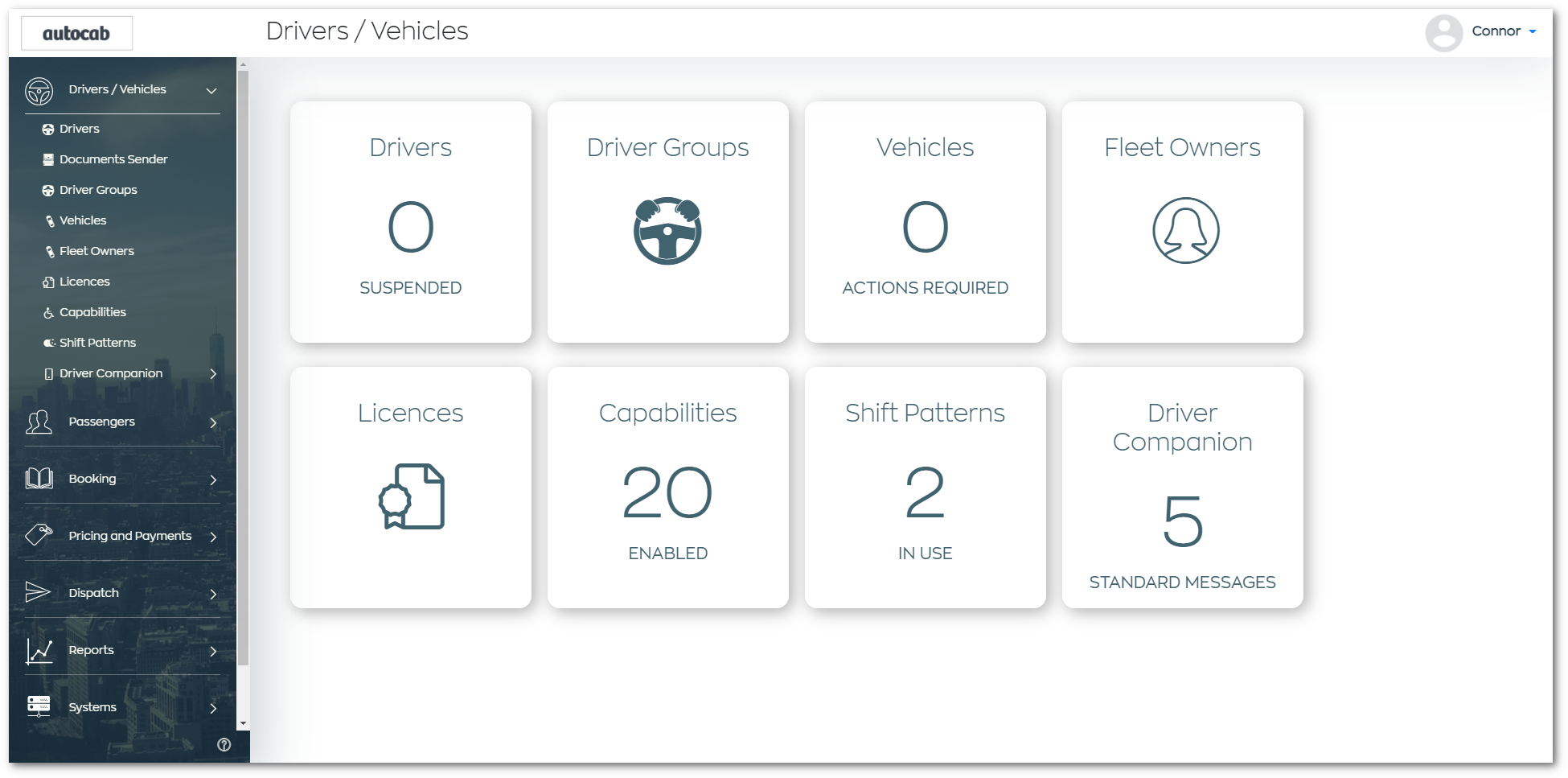This screenshot has width=1568, height=778.
Task: Open the Drivers suspended card
Action: click(x=411, y=222)
